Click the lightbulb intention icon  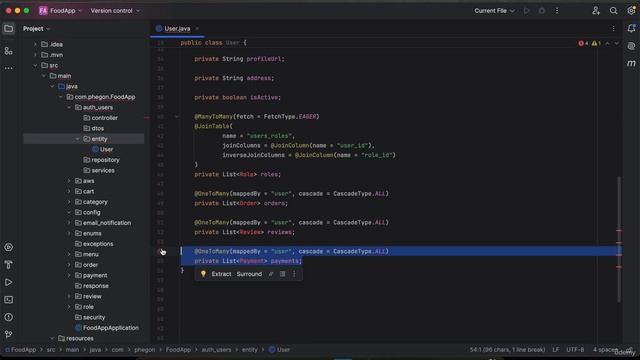coord(203,274)
